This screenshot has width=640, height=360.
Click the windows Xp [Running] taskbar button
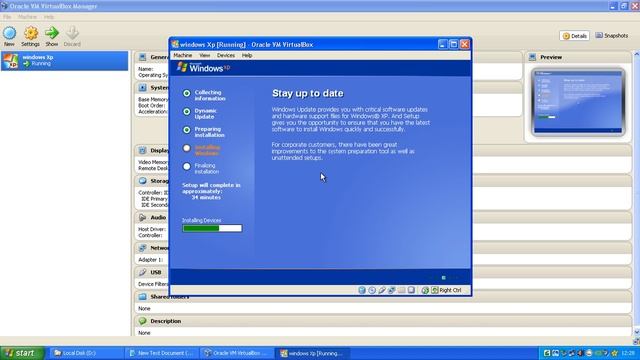[313, 353]
